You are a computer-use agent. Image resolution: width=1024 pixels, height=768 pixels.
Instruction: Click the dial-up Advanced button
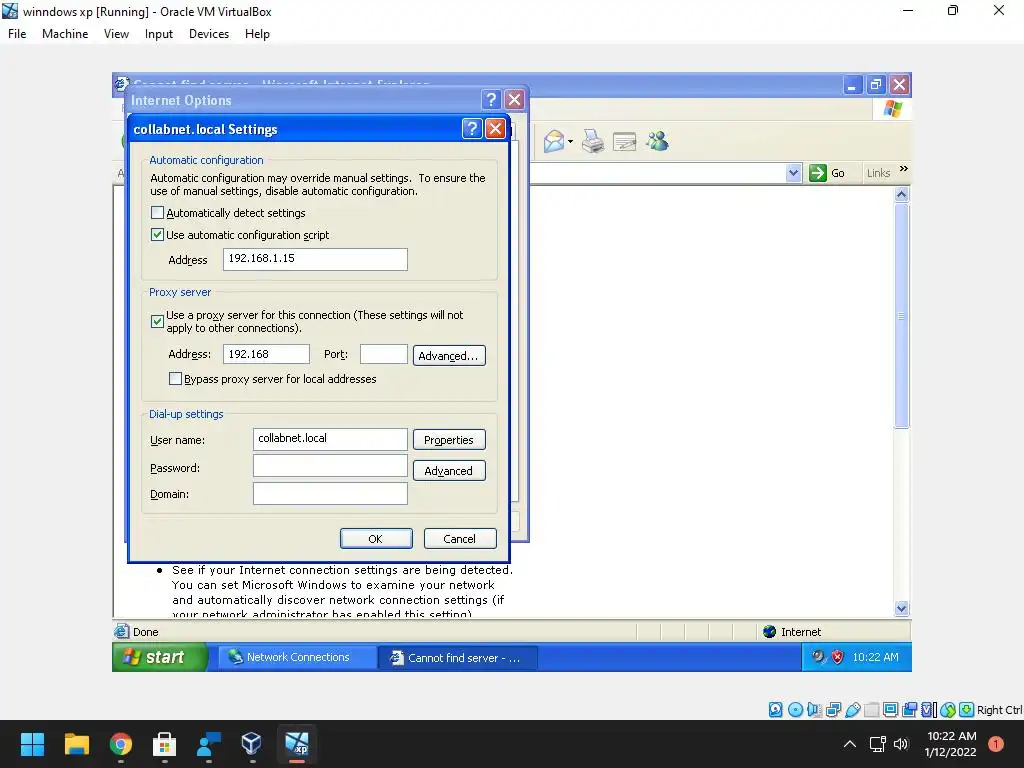(x=449, y=471)
